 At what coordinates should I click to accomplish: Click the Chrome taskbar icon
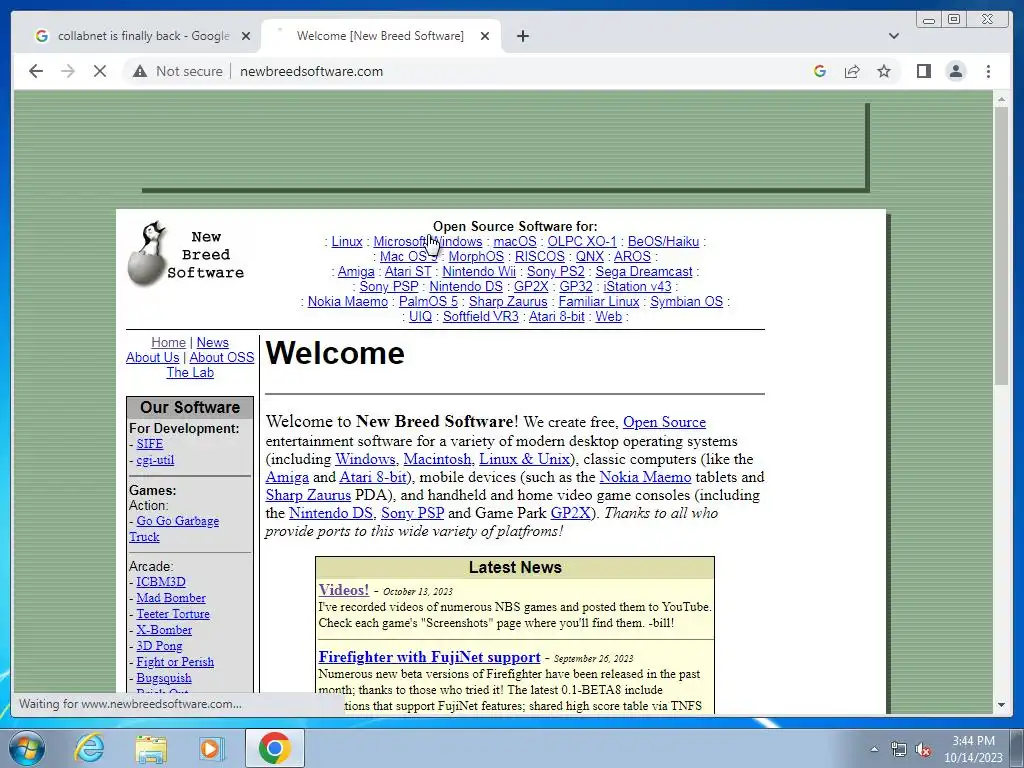[x=274, y=748]
